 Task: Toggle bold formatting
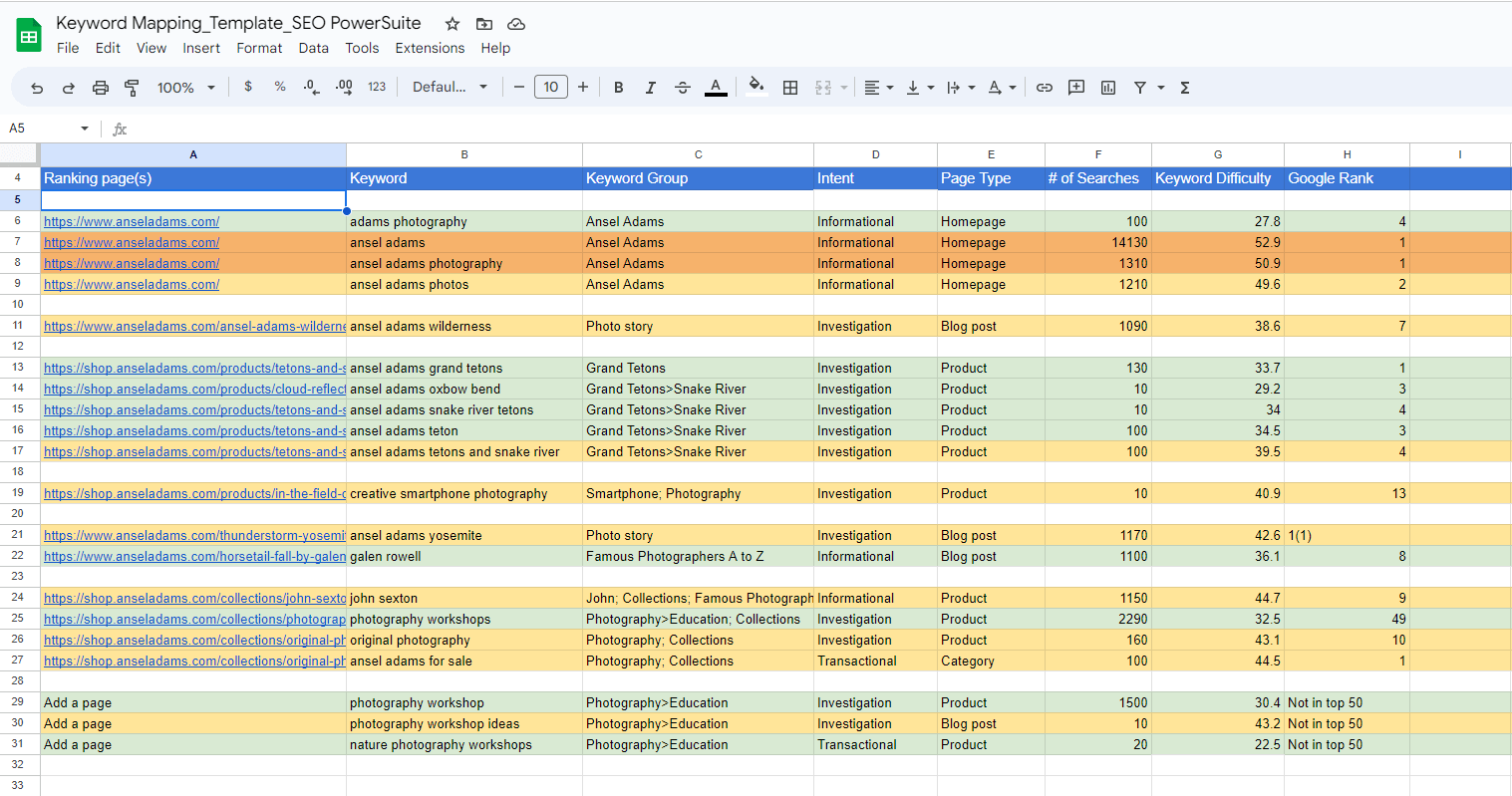619,88
